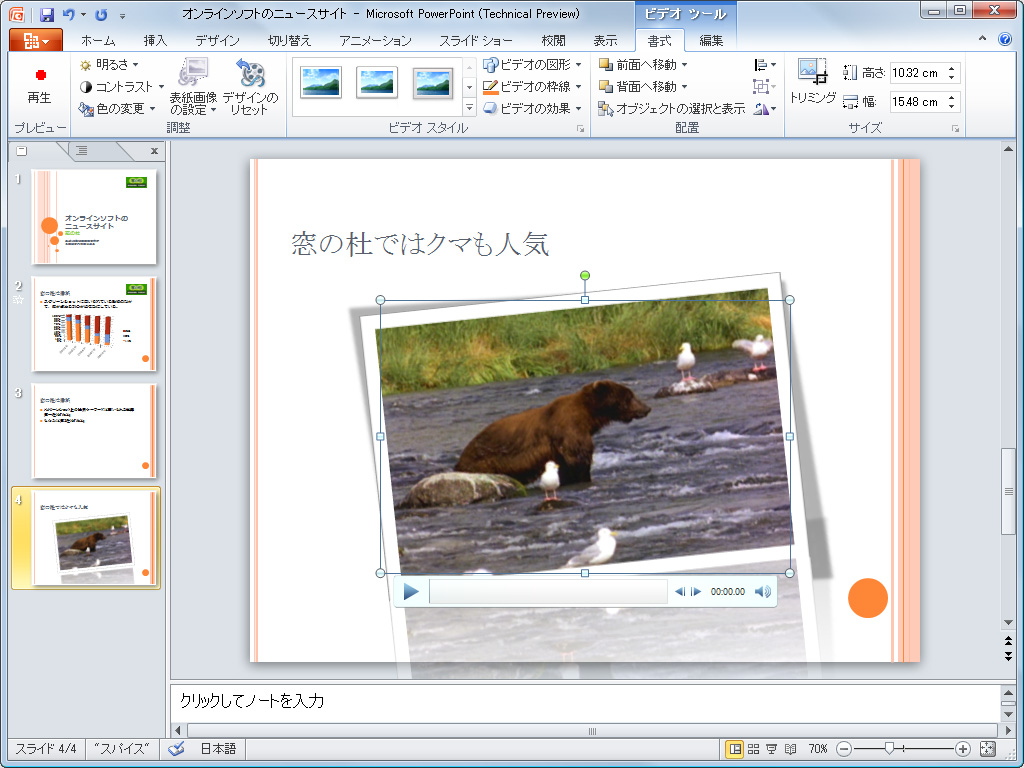Viewport: 1024px width, 768px height.
Task: Mute the video using the speaker icon
Action: point(761,591)
